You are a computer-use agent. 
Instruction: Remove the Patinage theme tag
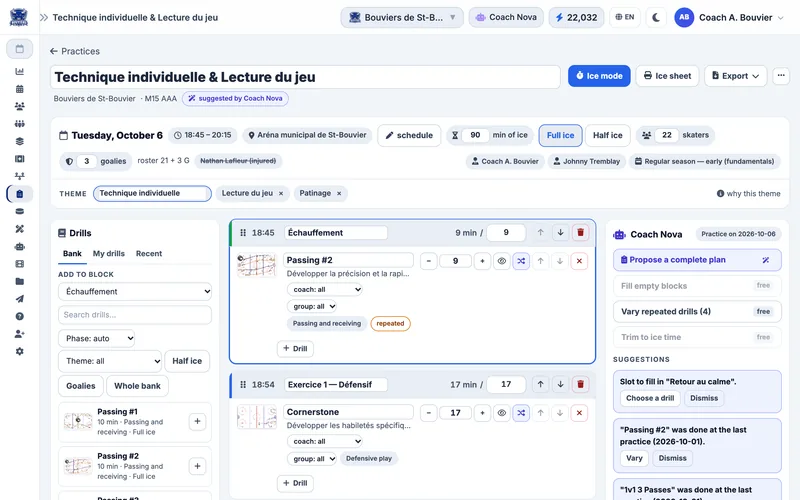(x=339, y=193)
